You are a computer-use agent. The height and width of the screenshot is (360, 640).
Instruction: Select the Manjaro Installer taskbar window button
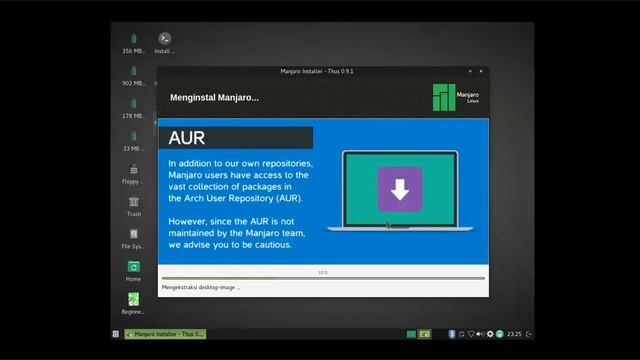(x=165, y=334)
